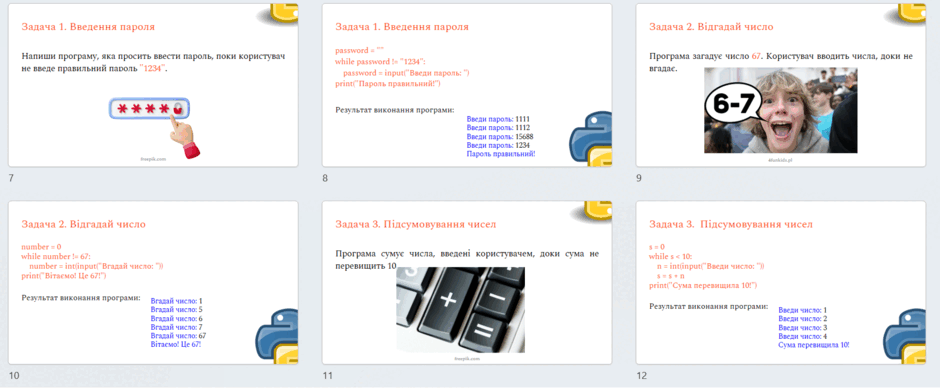Select slide 11 thumbnail with calculator photo
Screen dimensions: 940x388
pyautogui.click(x=467, y=282)
